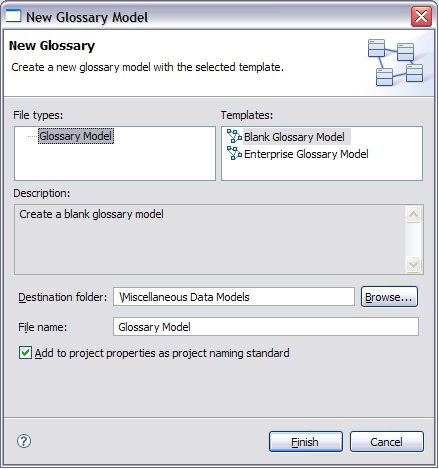Choose the Enterprise Glossary Model template
This screenshot has width=439, height=469.
(x=306, y=154)
